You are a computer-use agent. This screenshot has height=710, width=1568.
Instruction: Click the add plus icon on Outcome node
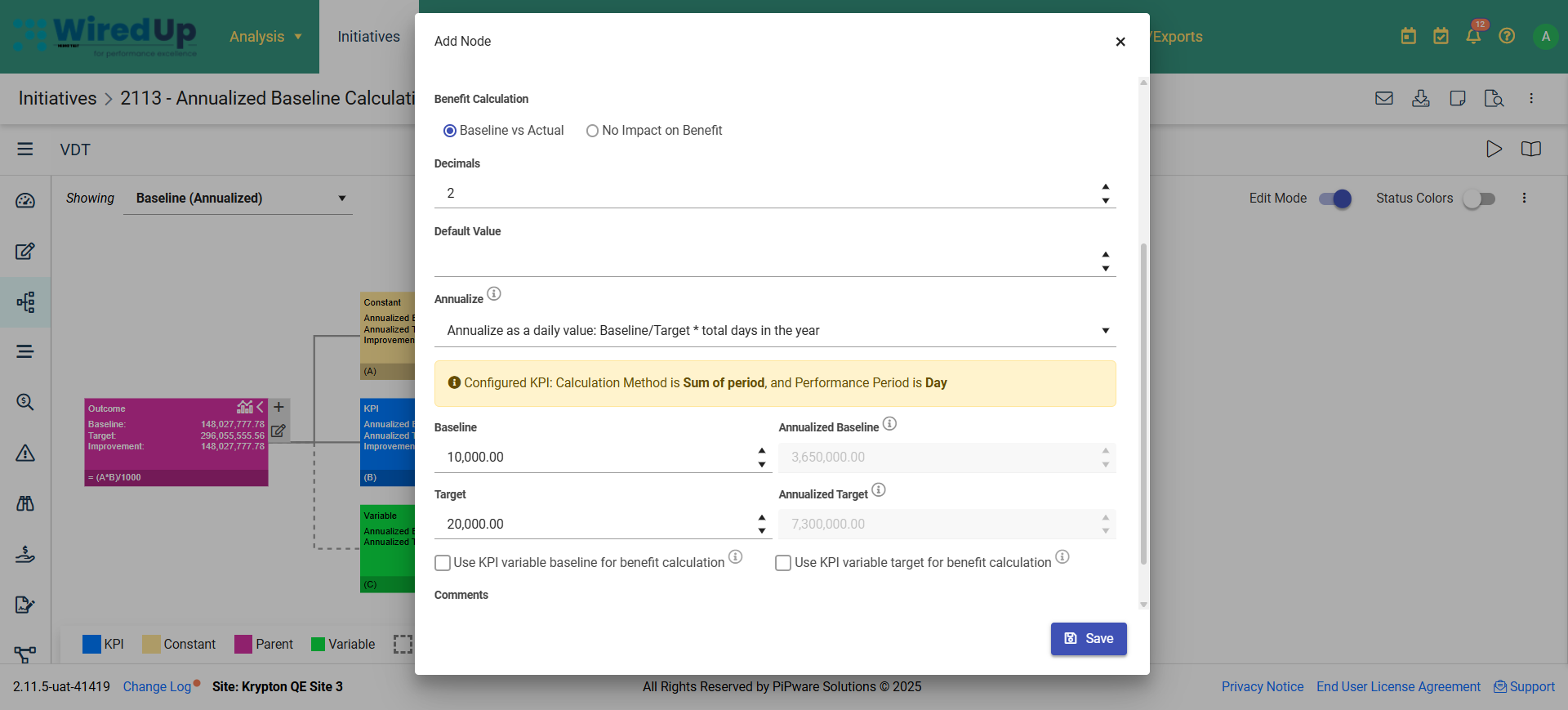278,407
